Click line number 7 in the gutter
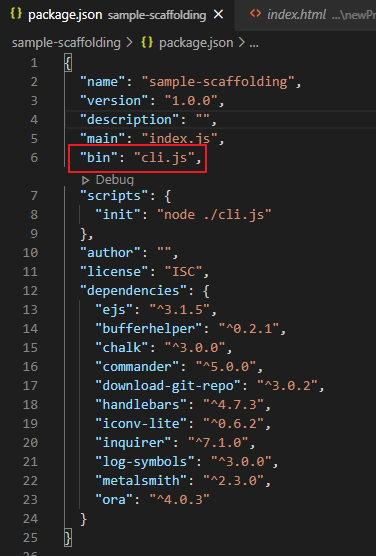The image size is (376, 556). 34,196
